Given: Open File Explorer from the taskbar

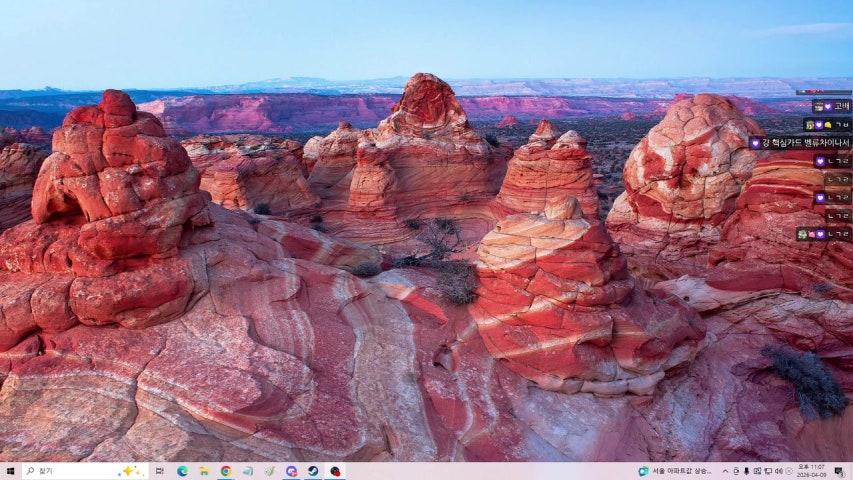Looking at the screenshot, I should click(x=204, y=471).
